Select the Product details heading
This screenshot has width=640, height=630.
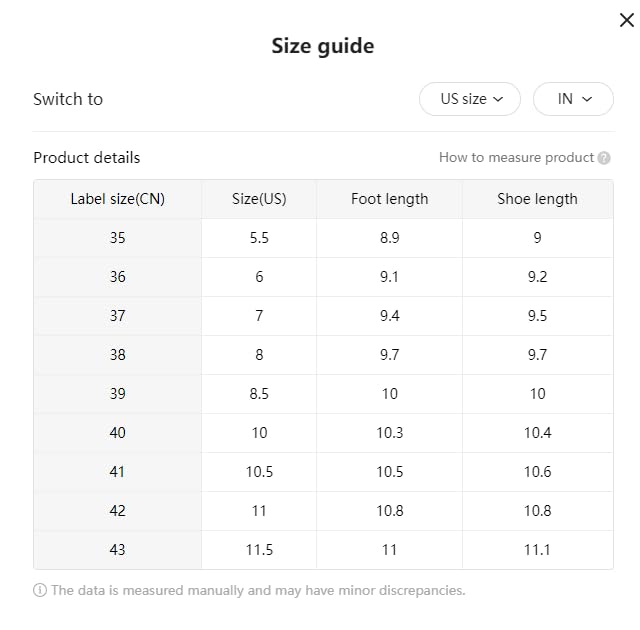87,158
